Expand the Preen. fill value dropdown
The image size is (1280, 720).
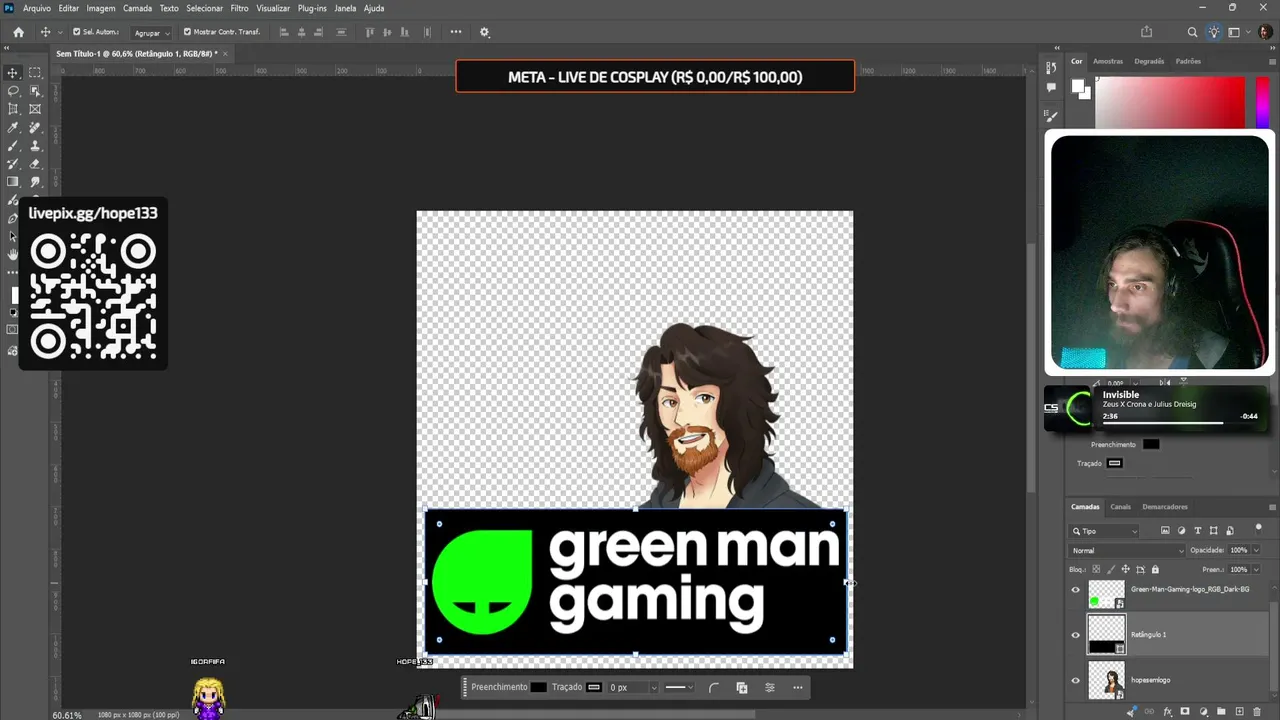[x=1255, y=569]
